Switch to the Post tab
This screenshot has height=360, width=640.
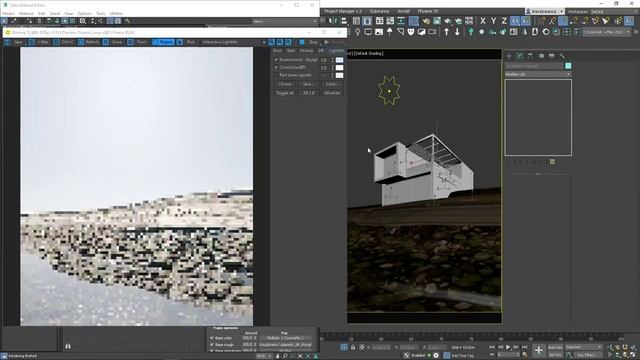click(x=277, y=51)
